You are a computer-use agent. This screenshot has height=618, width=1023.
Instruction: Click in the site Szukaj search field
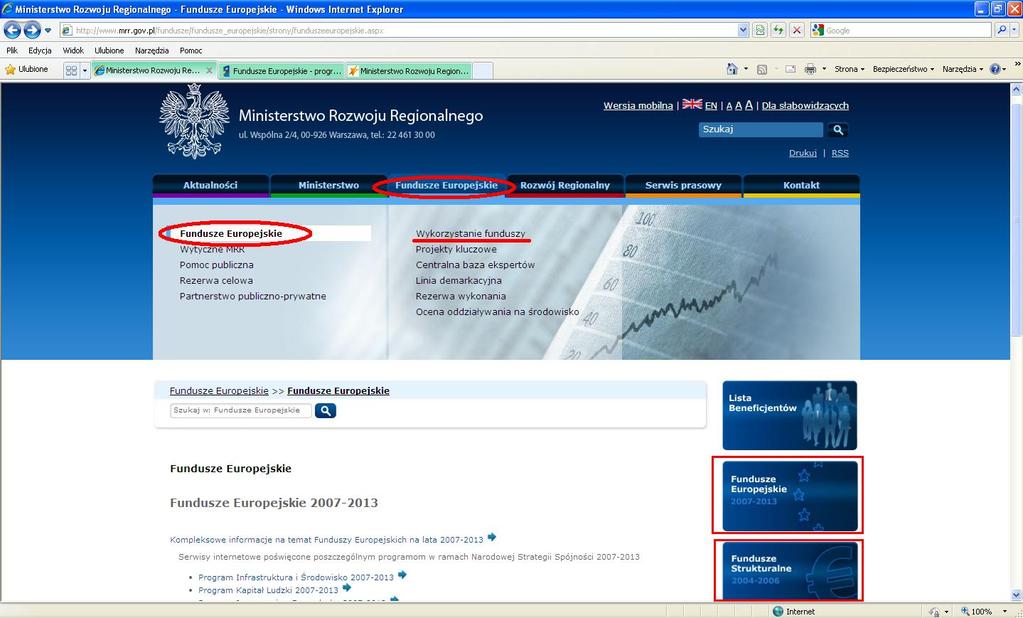pos(761,129)
